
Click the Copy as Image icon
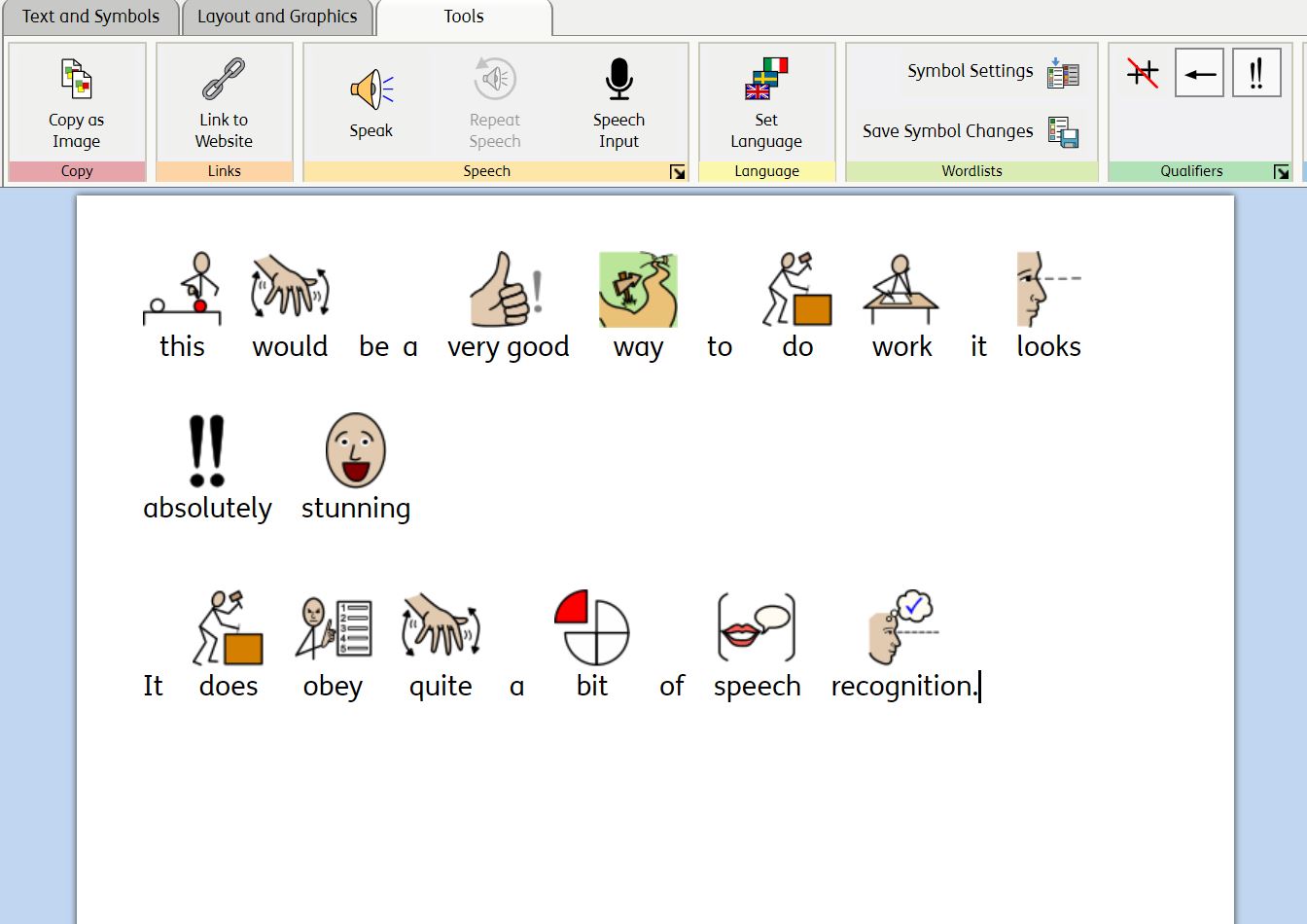[x=77, y=78]
